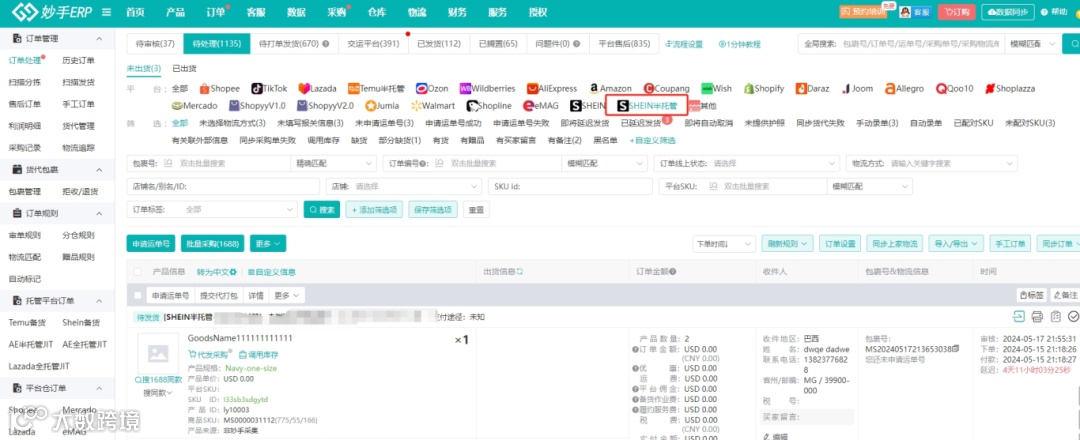Collapse the 托管平台订单 sidebar section

point(99,301)
